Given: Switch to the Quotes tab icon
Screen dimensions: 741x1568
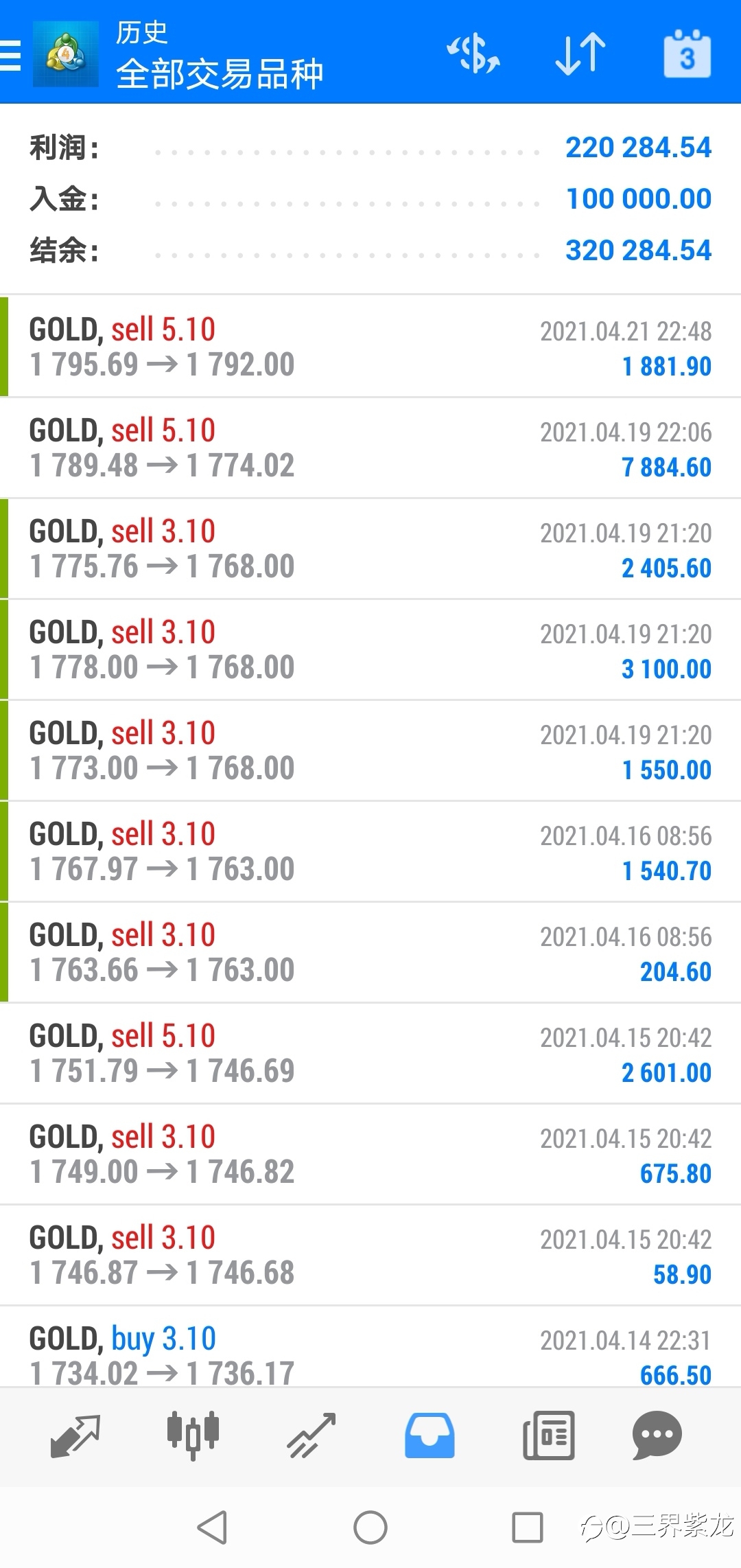Looking at the screenshot, I should (x=75, y=1436).
